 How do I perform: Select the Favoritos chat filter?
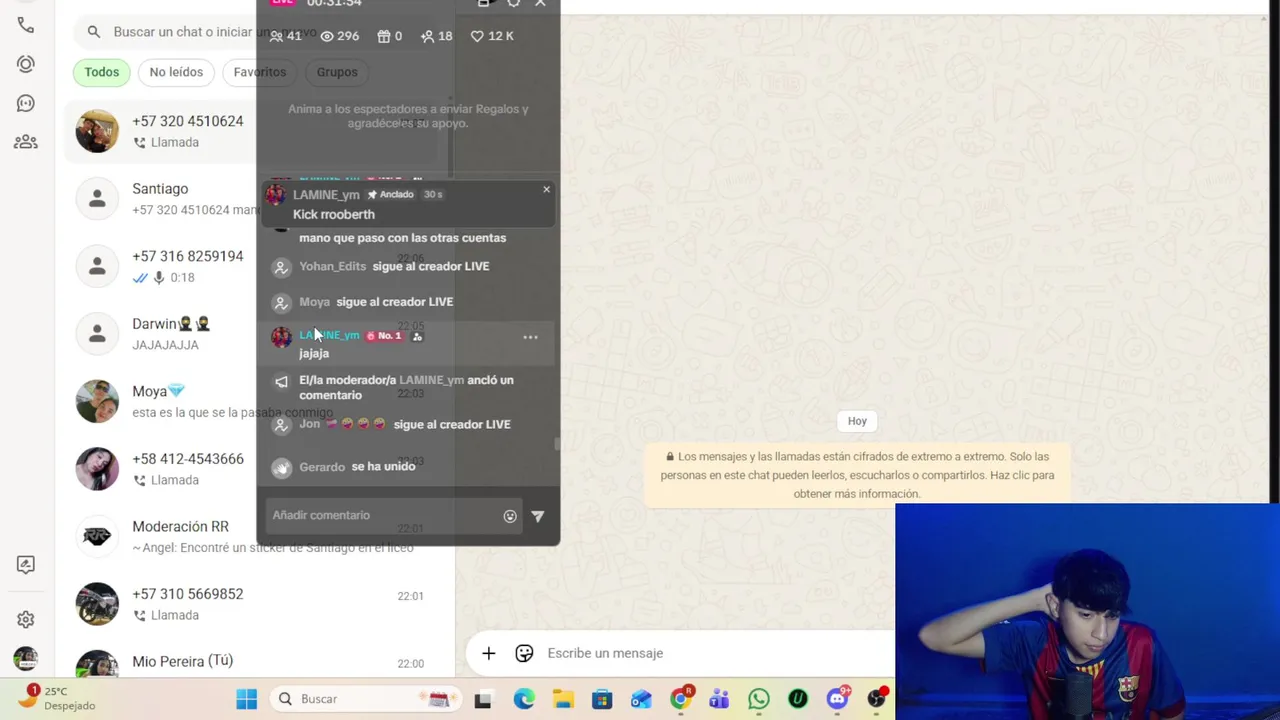pos(260,72)
